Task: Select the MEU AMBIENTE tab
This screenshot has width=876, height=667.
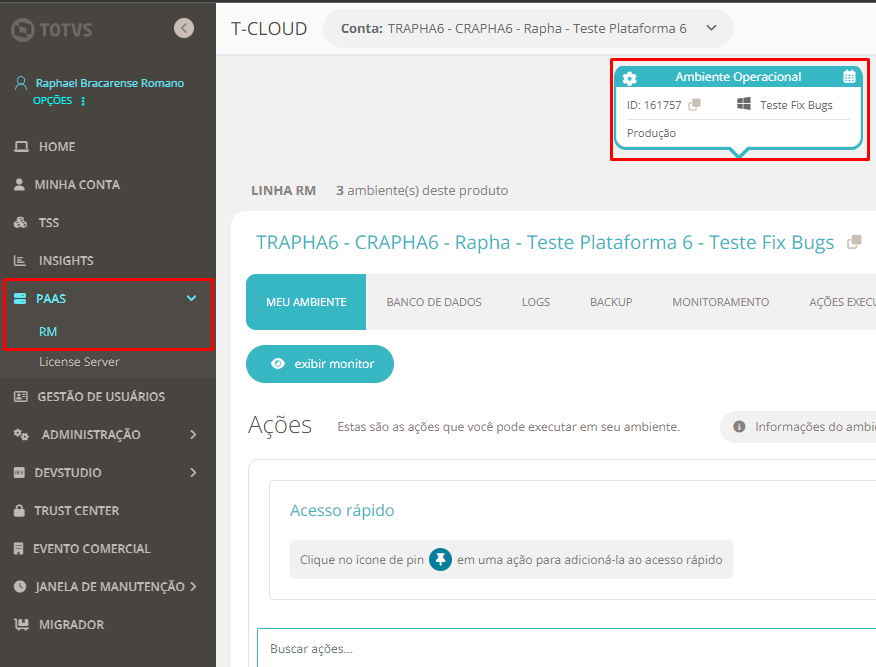Action: click(306, 302)
